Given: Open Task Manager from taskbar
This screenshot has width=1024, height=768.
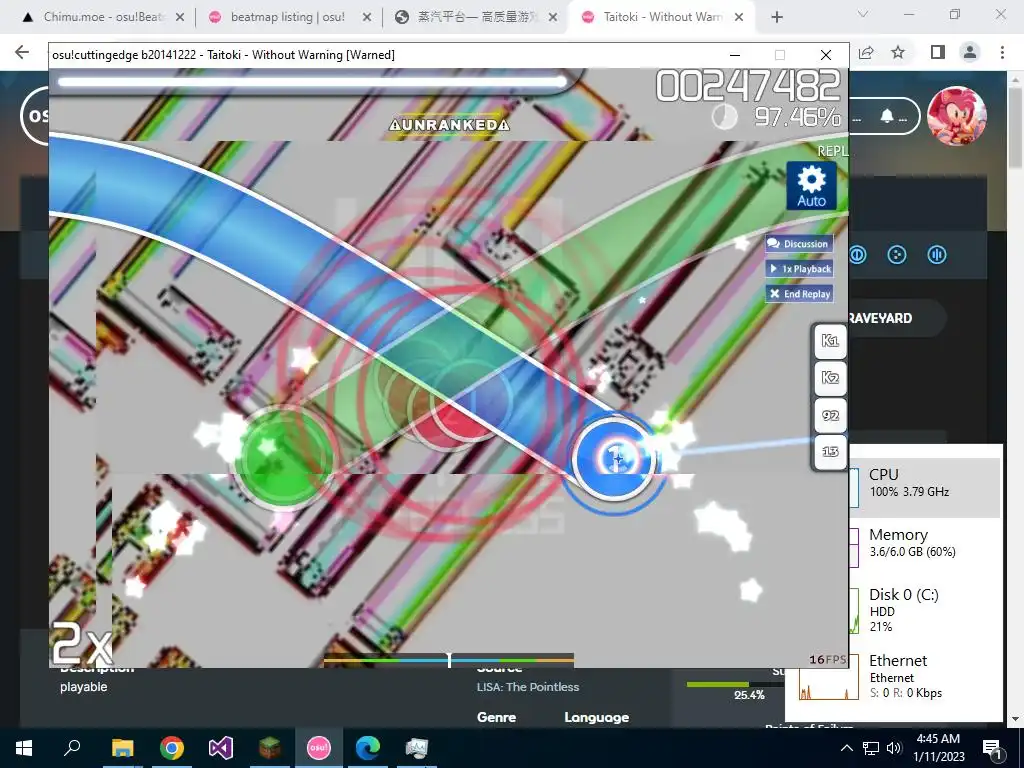Looking at the screenshot, I should click(417, 748).
